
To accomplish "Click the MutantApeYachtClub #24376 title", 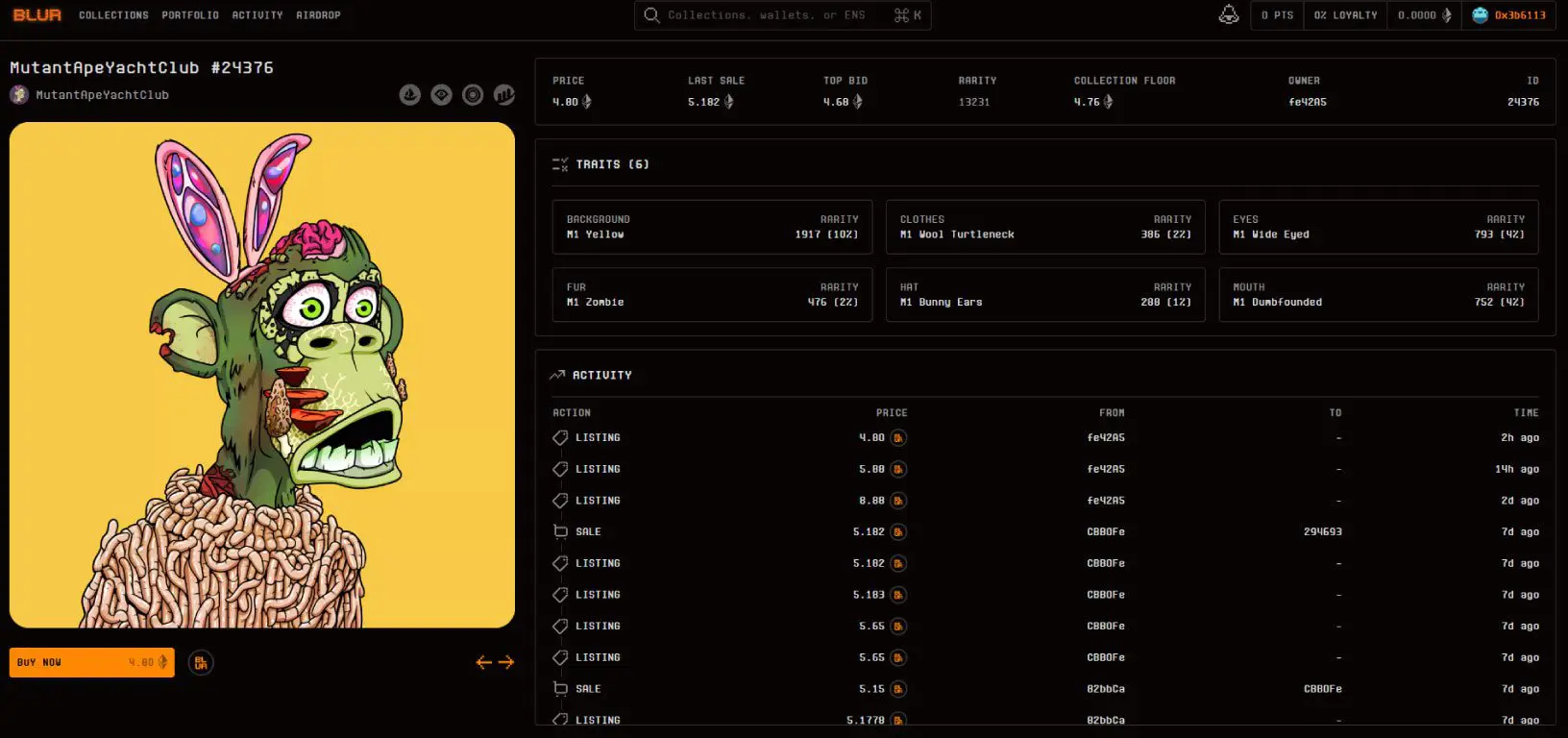I will (141, 67).
